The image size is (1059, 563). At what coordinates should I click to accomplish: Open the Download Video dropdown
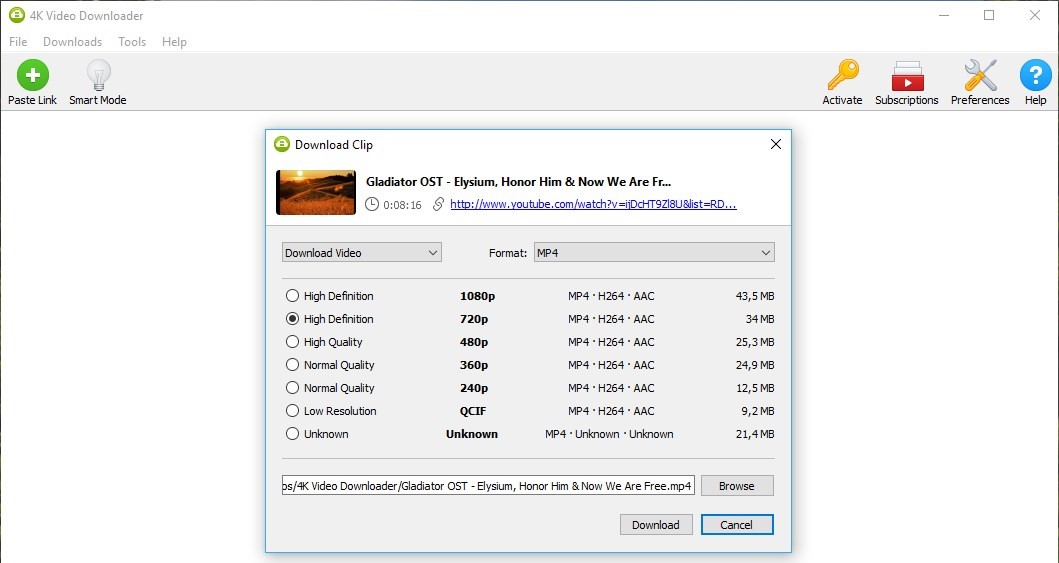[x=361, y=252]
